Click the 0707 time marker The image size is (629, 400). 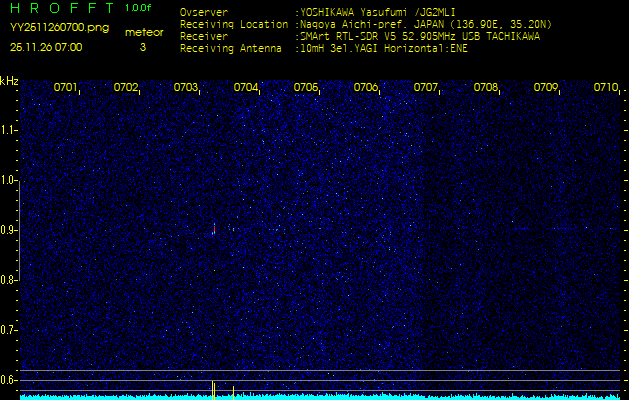425,87
